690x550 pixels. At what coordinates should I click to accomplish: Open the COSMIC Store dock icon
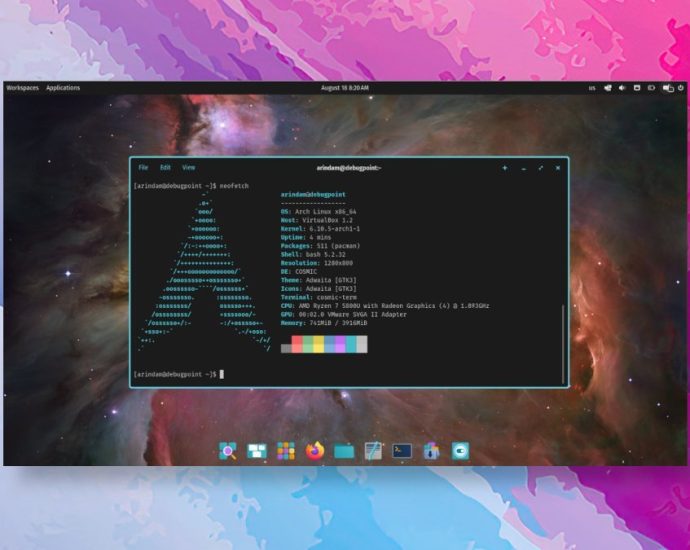[x=431, y=451]
